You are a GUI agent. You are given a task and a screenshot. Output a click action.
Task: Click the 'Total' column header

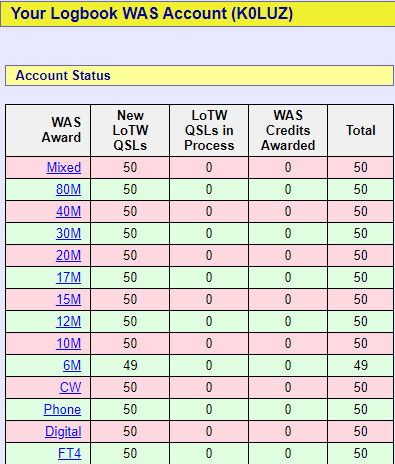[361, 130]
